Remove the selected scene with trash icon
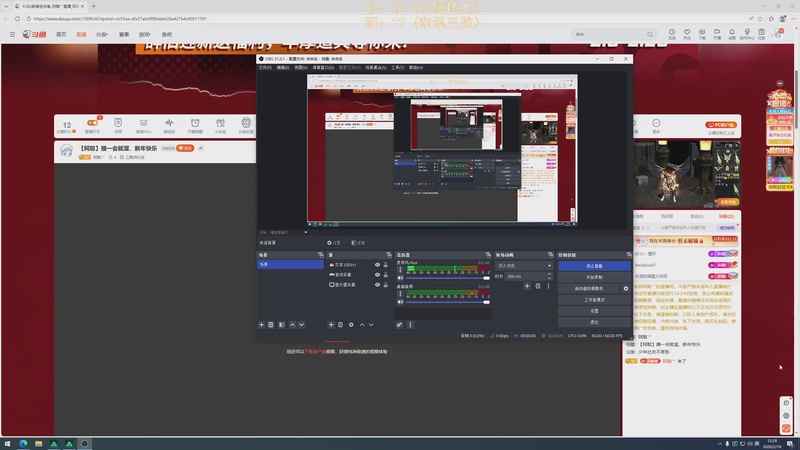The width and height of the screenshot is (800, 450). 271,324
